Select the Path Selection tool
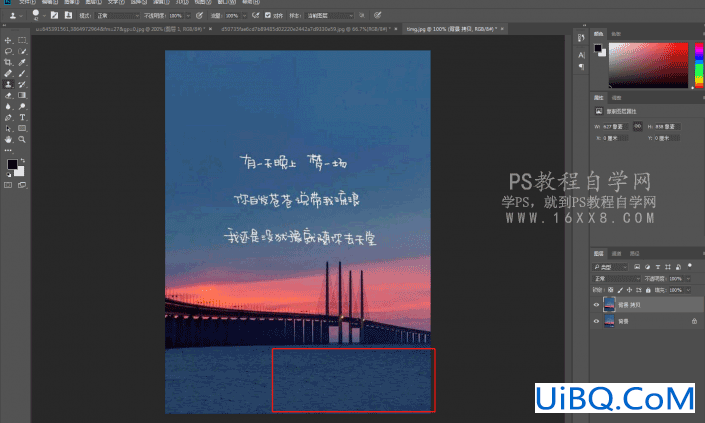The height and width of the screenshot is (423, 705). tap(8, 129)
